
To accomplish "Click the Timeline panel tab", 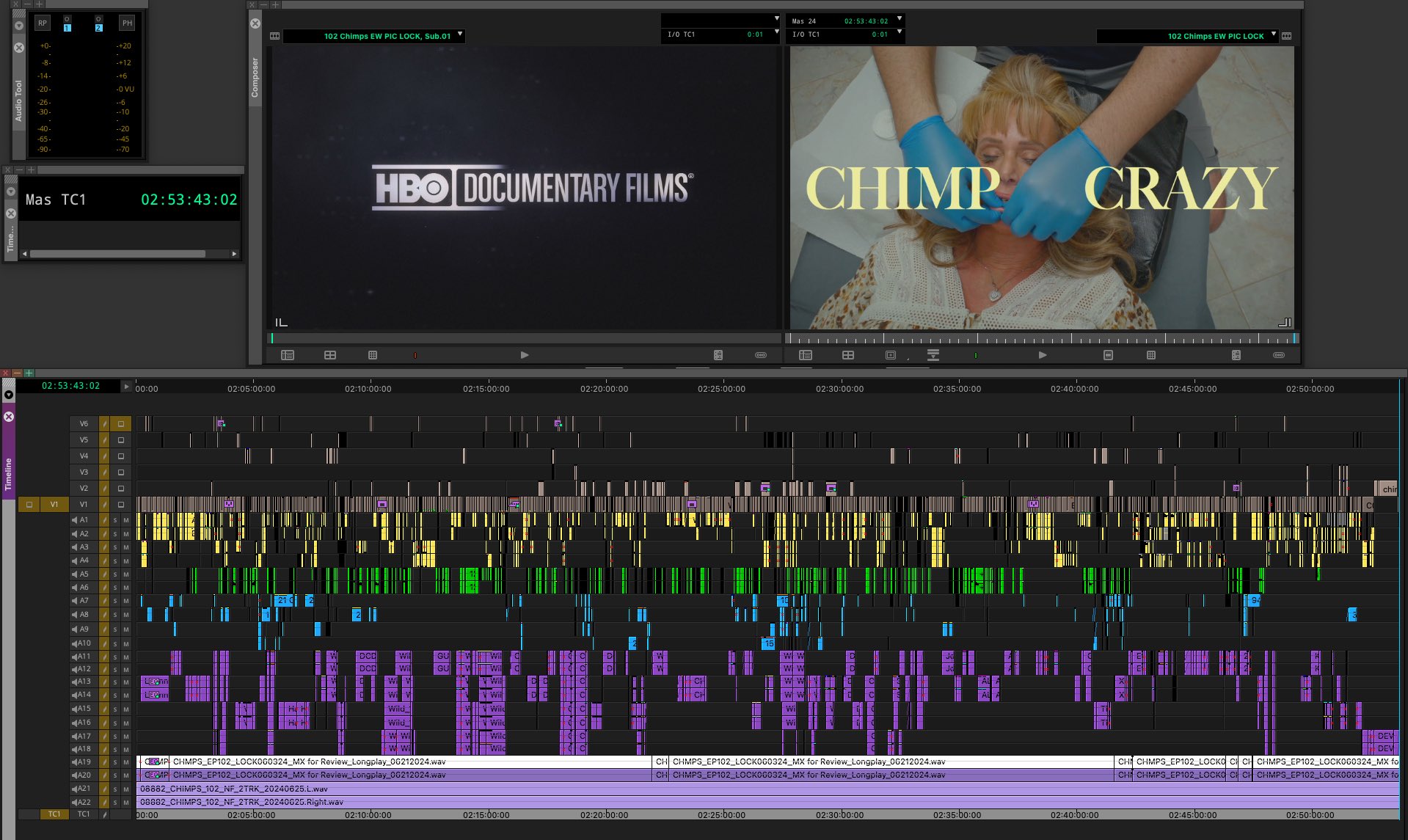I will (x=9, y=473).
